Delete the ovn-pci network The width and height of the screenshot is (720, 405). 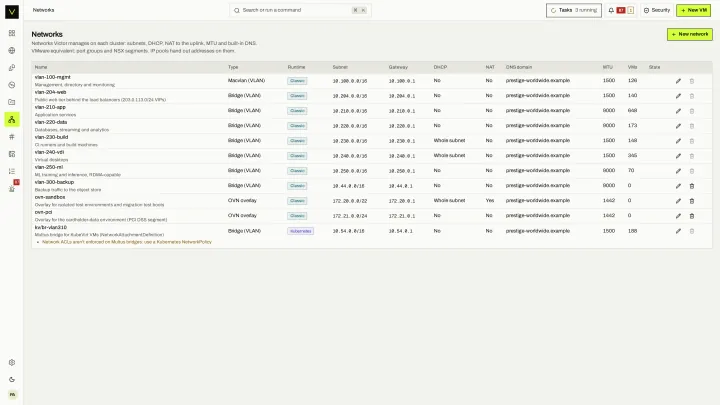(x=692, y=216)
